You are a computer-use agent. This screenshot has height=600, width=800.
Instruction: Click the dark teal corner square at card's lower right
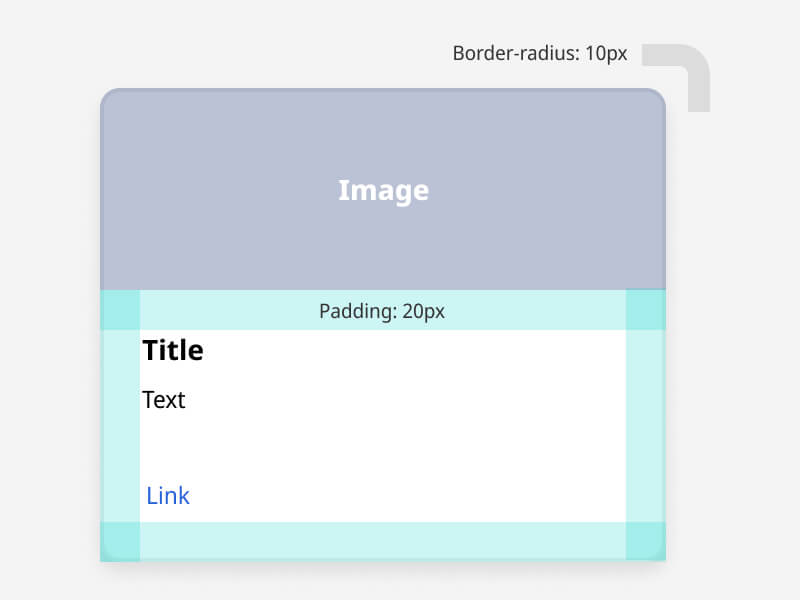click(646, 541)
